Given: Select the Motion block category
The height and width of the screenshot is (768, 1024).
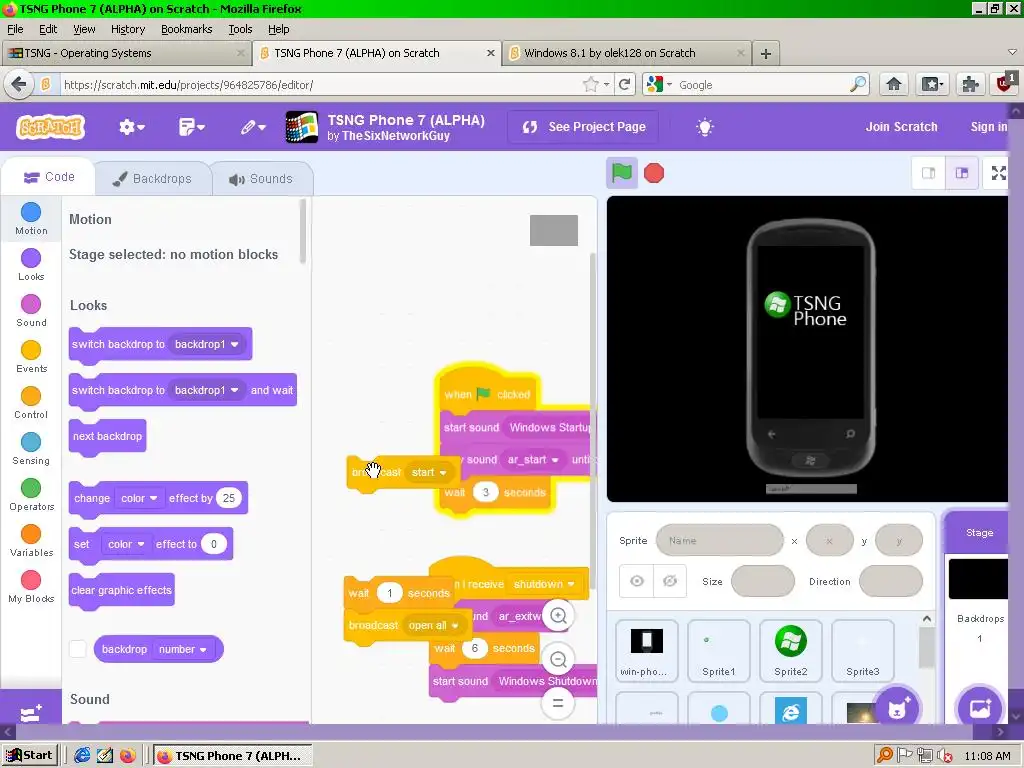Looking at the screenshot, I should point(31,219).
